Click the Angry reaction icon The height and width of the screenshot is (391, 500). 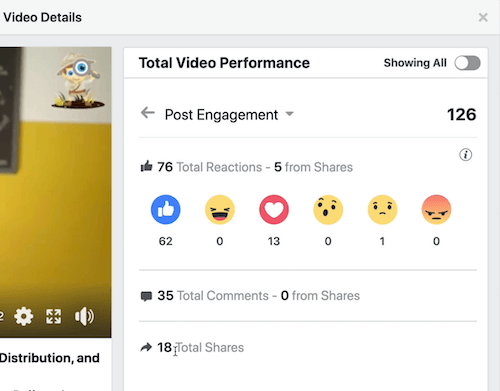436,210
